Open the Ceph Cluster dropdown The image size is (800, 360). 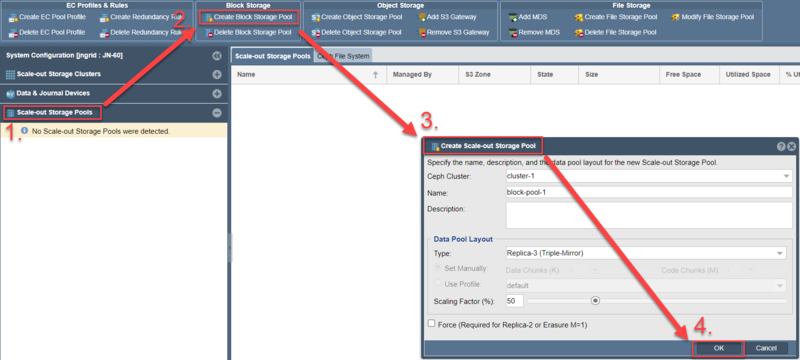pyautogui.click(x=786, y=176)
